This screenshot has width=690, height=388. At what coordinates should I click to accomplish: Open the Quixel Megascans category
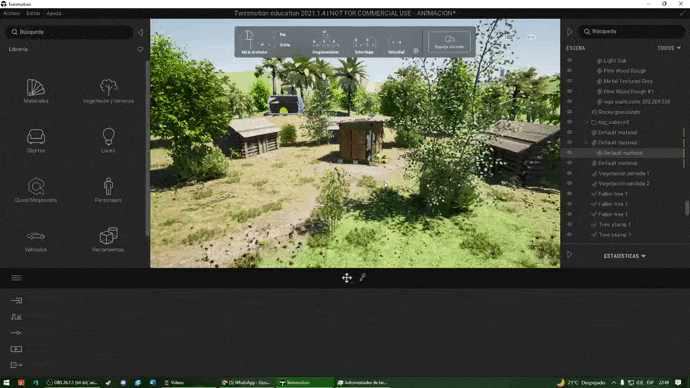pyautogui.click(x=36, y=190)
